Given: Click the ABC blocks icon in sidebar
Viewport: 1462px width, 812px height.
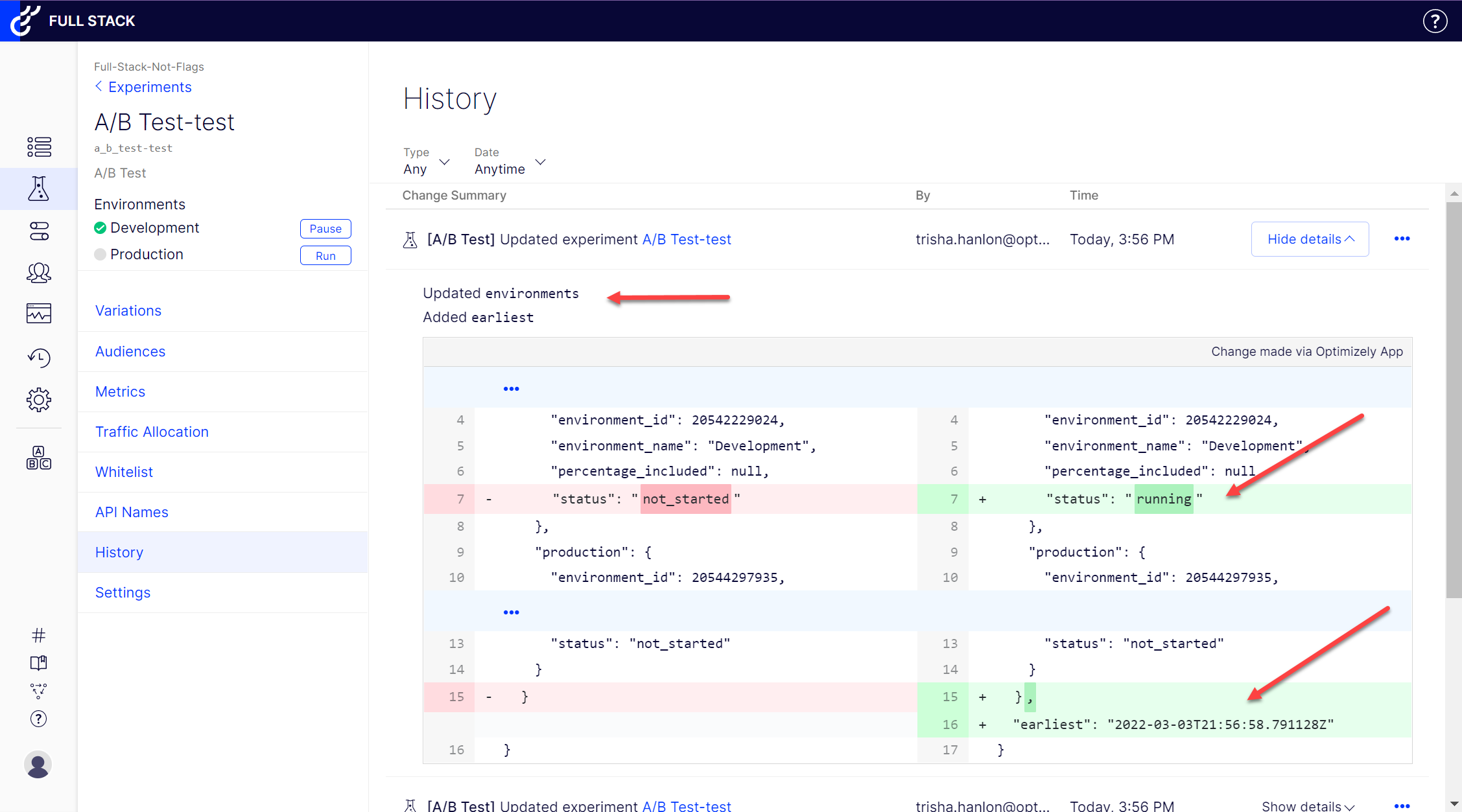Looking at the screenshot, I should tap(38, 458).
